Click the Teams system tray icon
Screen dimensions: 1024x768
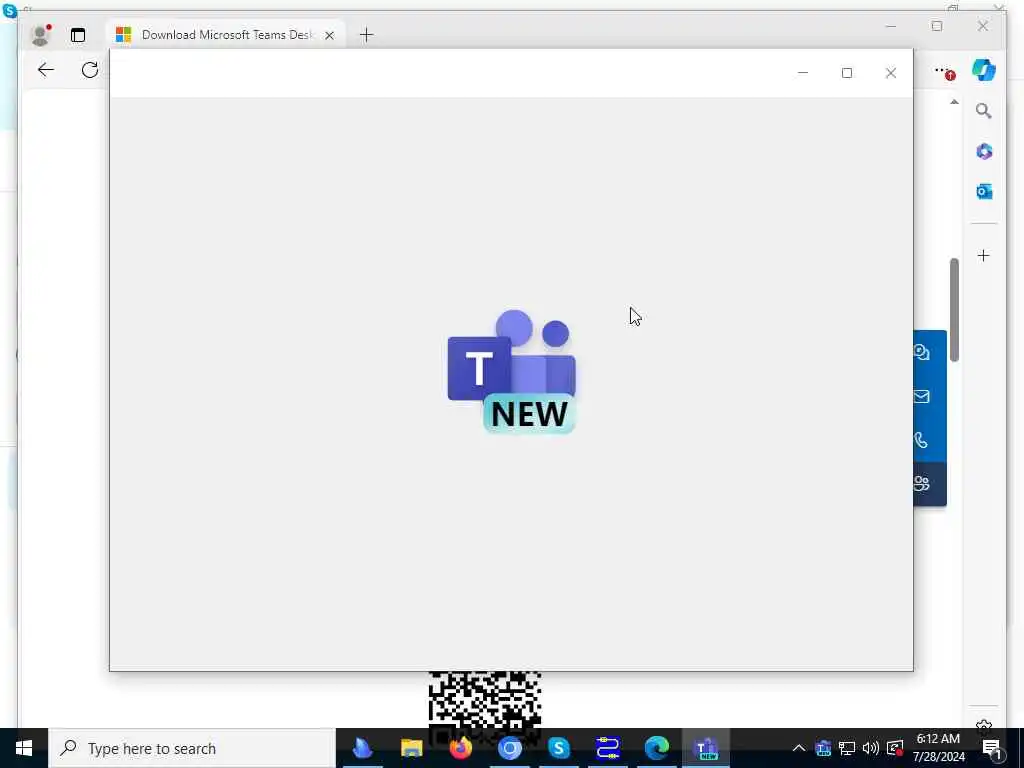[824, 748]
